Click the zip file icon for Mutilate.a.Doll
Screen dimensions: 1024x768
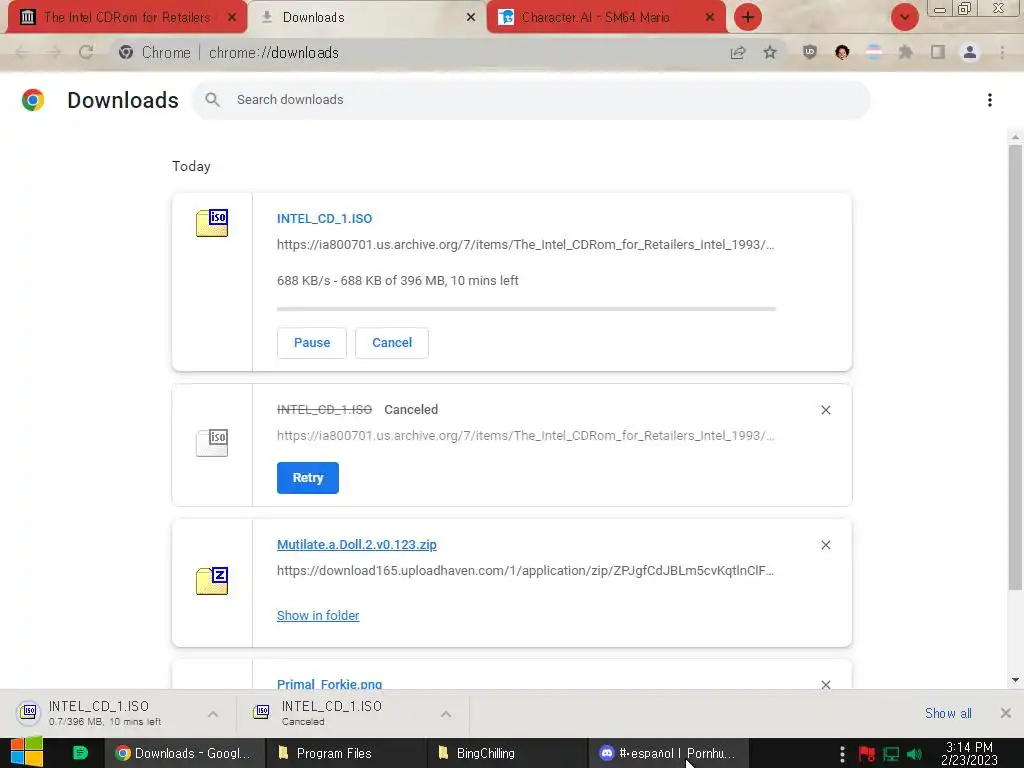click(212, 581)
